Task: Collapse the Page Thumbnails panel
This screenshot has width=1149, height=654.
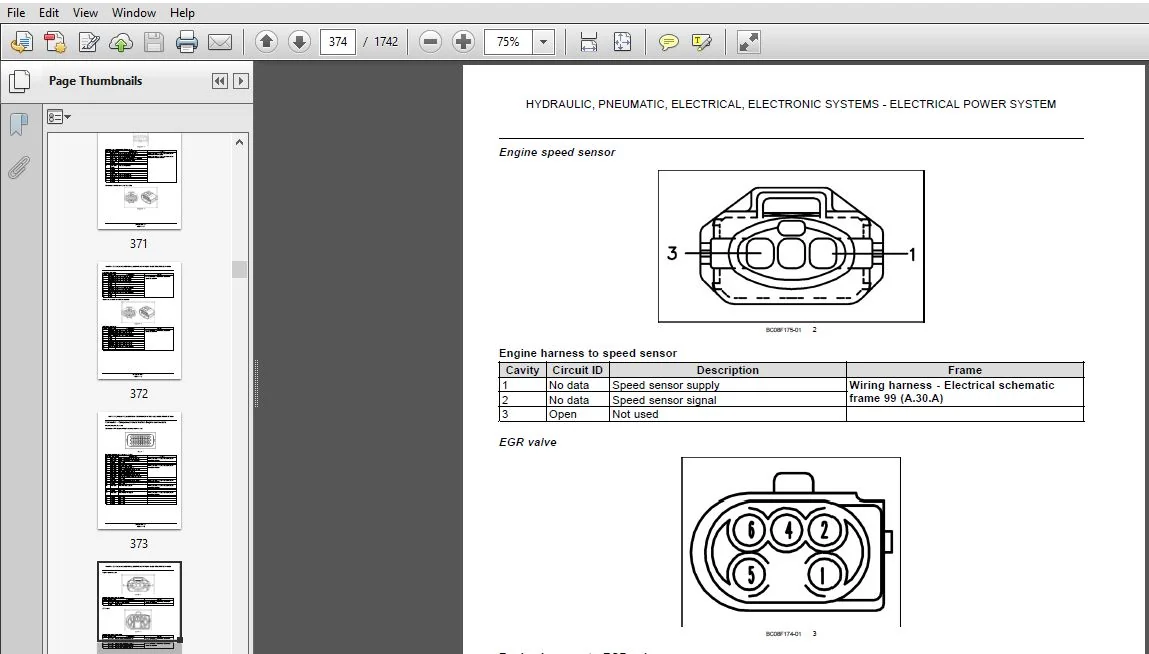Action: 219,81
